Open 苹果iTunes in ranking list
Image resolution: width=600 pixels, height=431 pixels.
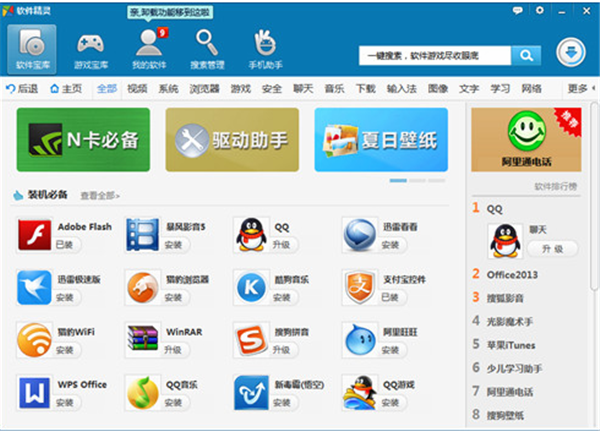tap(511, 345)
